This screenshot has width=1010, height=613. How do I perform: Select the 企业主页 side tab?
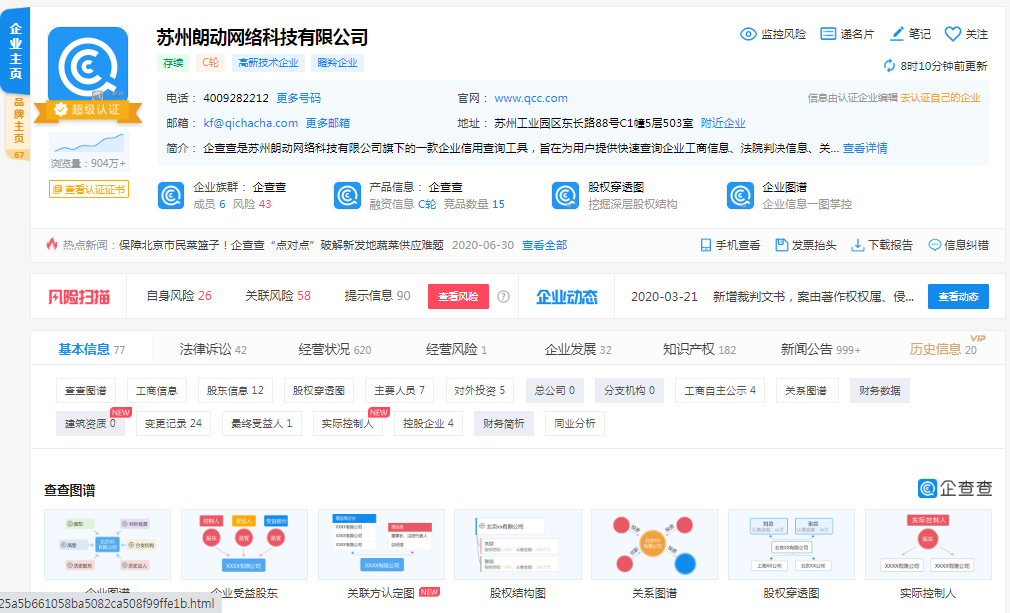point(15,51)
